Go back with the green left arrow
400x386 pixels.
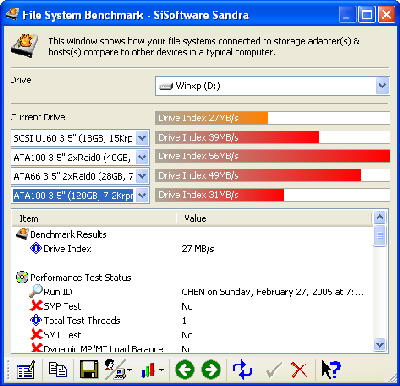point(185,369)
